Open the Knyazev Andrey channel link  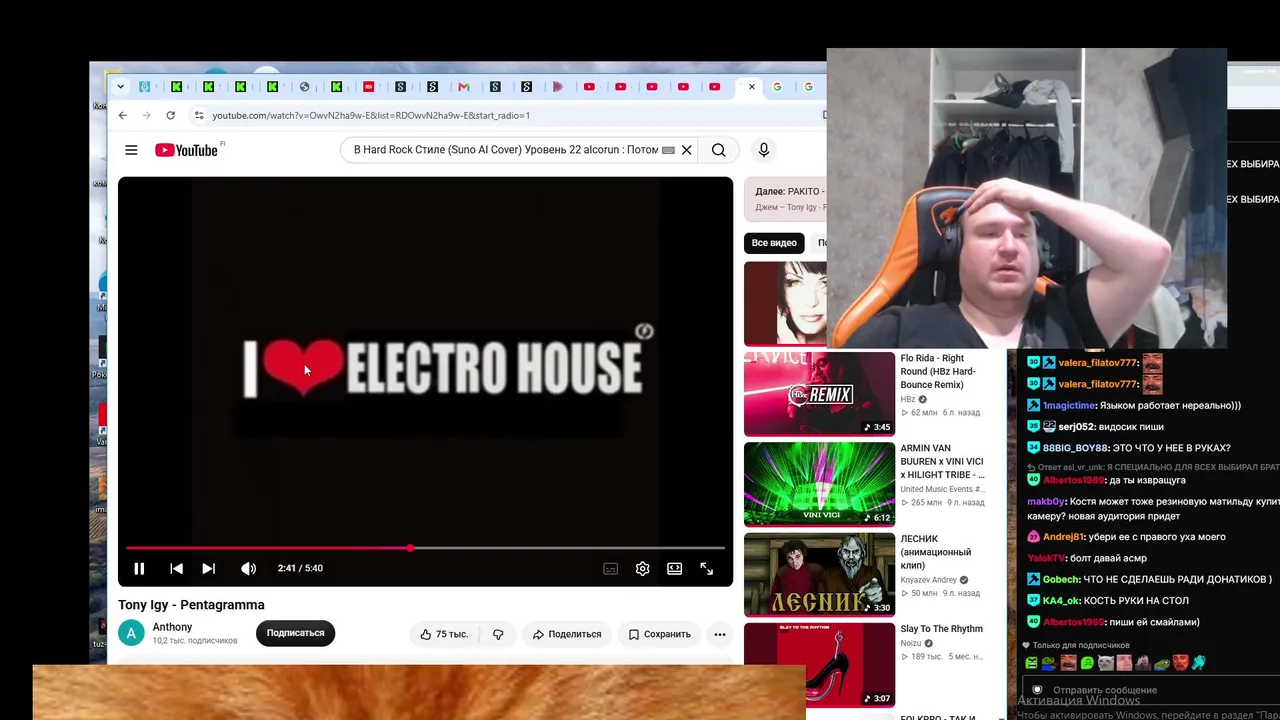(929, 580)
